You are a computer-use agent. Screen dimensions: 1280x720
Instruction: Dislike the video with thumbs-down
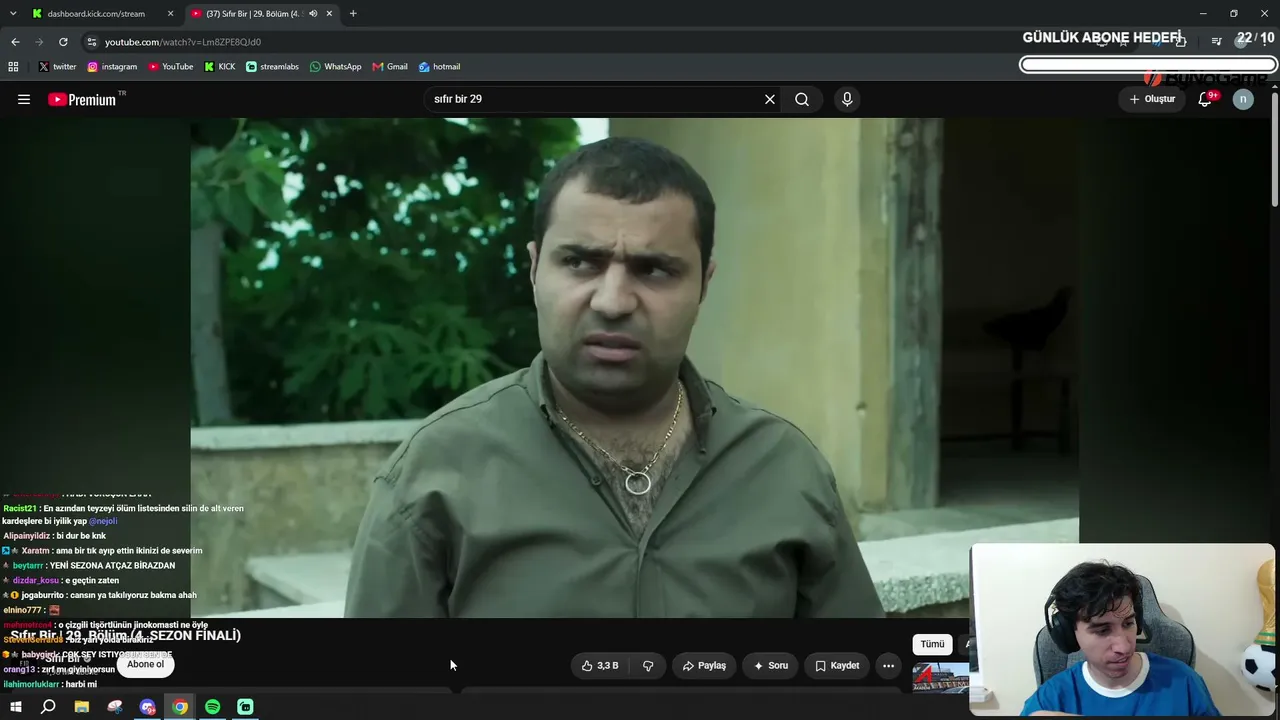(x=648, y=665)
